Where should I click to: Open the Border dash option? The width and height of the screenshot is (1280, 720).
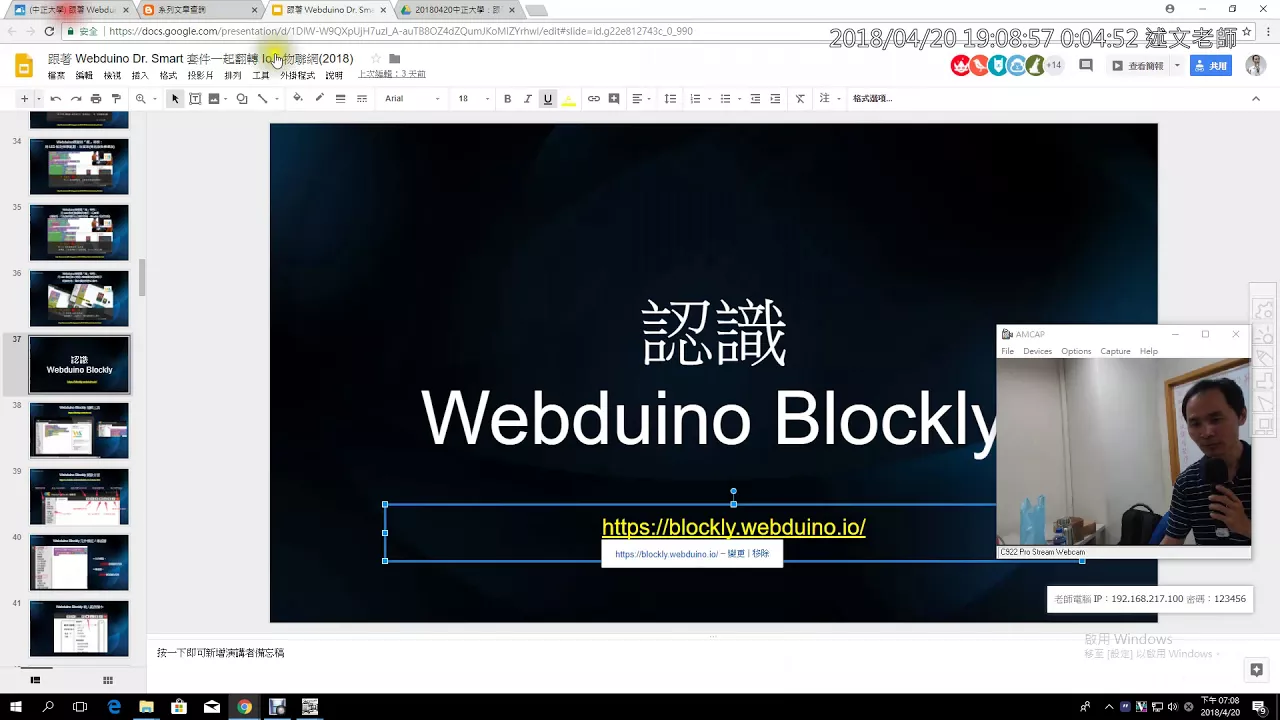pos(362,99)
